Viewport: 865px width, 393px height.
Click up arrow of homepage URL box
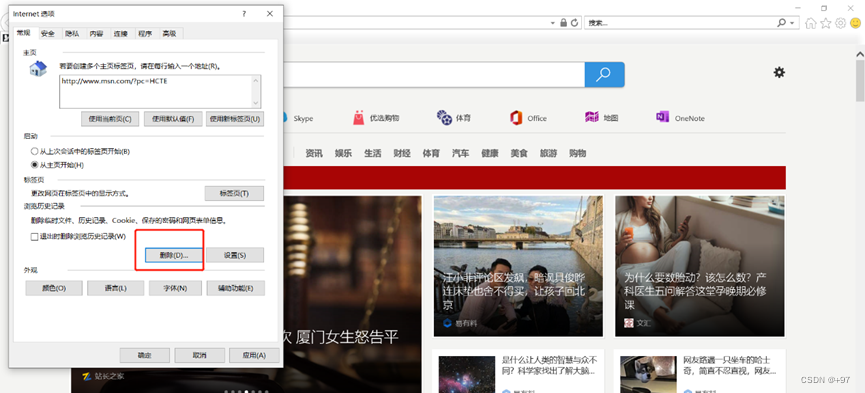(x=255, y=80)
